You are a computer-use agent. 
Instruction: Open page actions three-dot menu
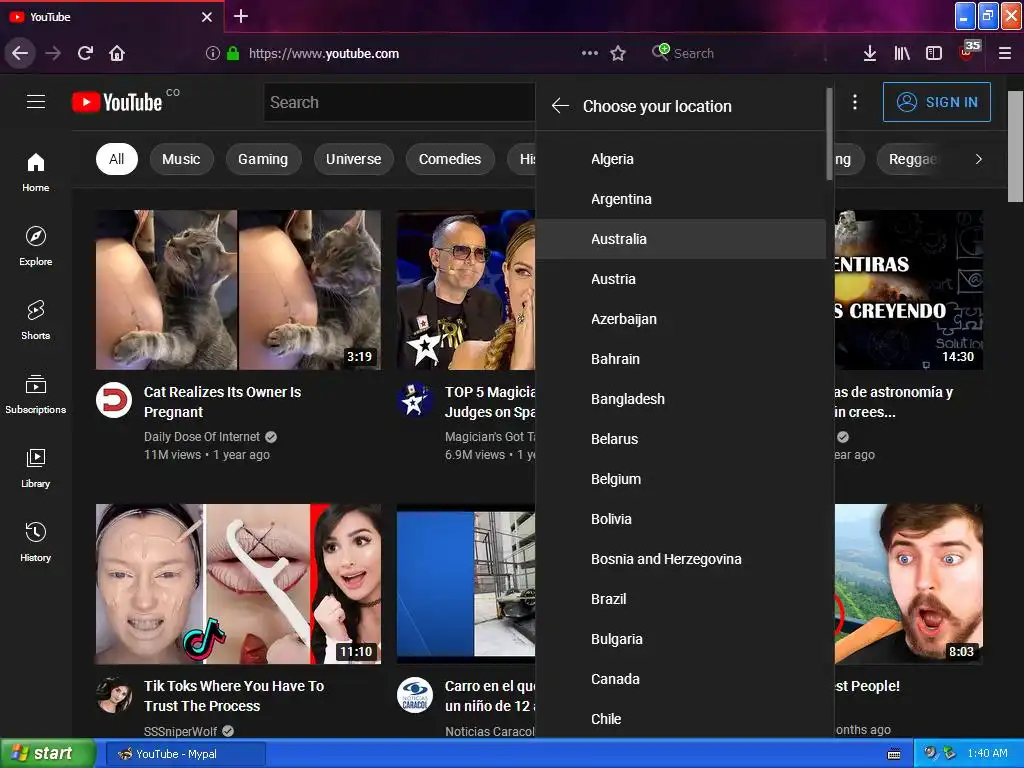590,53
